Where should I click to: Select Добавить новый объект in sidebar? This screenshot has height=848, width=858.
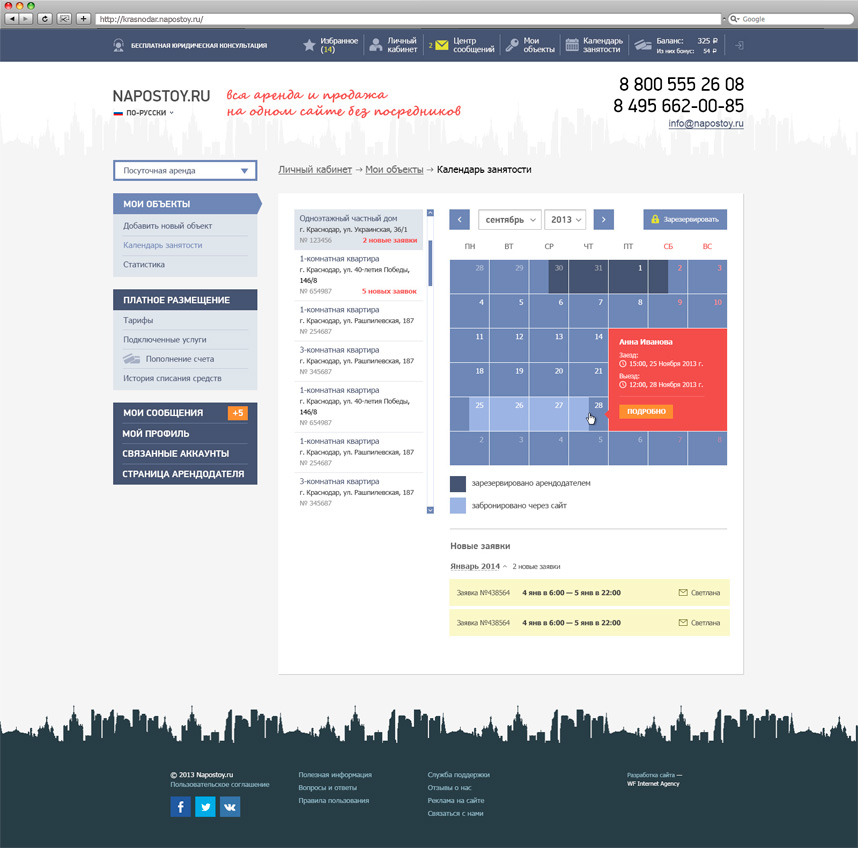tap(167, 225)
